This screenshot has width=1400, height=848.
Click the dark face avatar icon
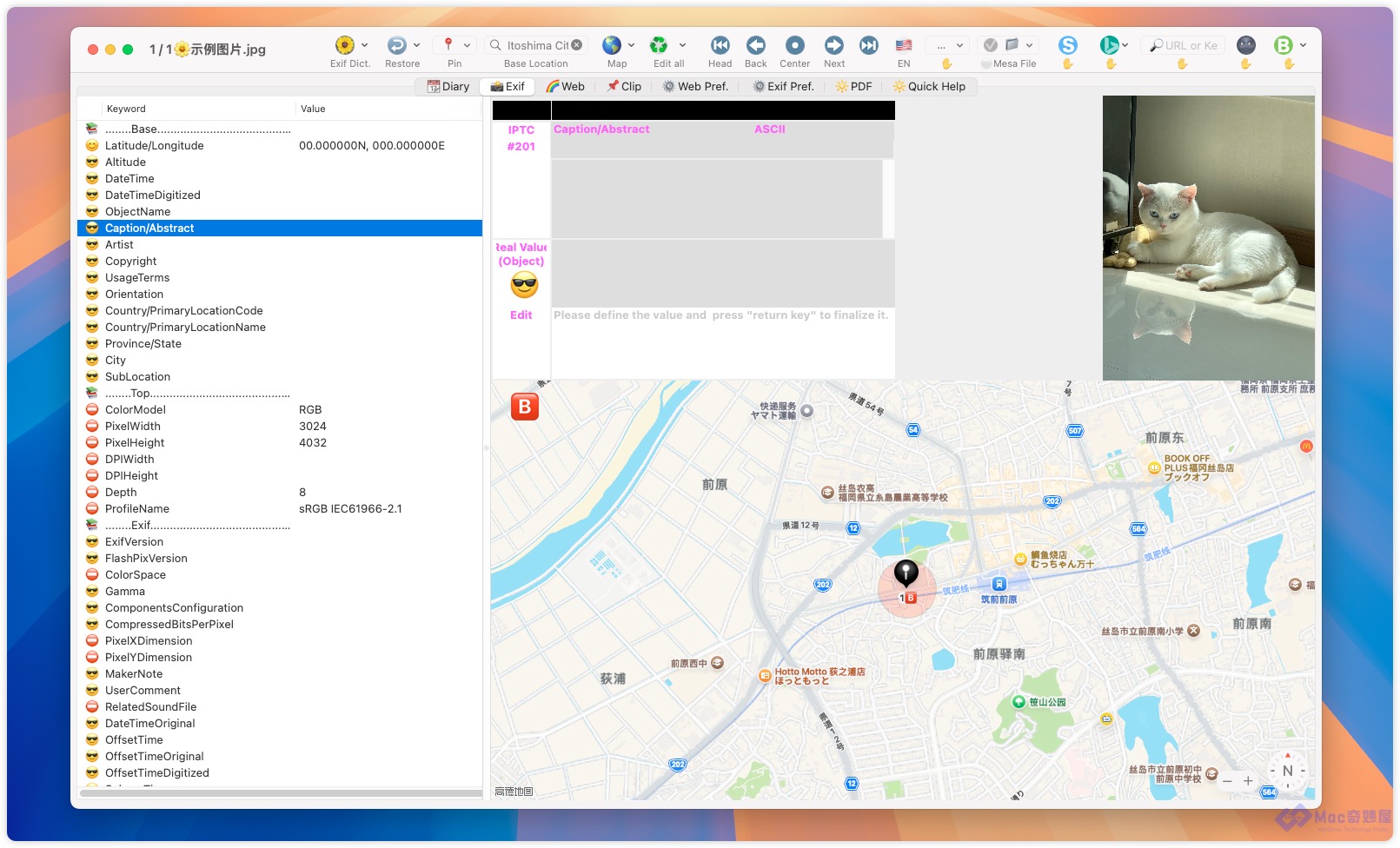pyautogui.click(x=1246, y=45)
